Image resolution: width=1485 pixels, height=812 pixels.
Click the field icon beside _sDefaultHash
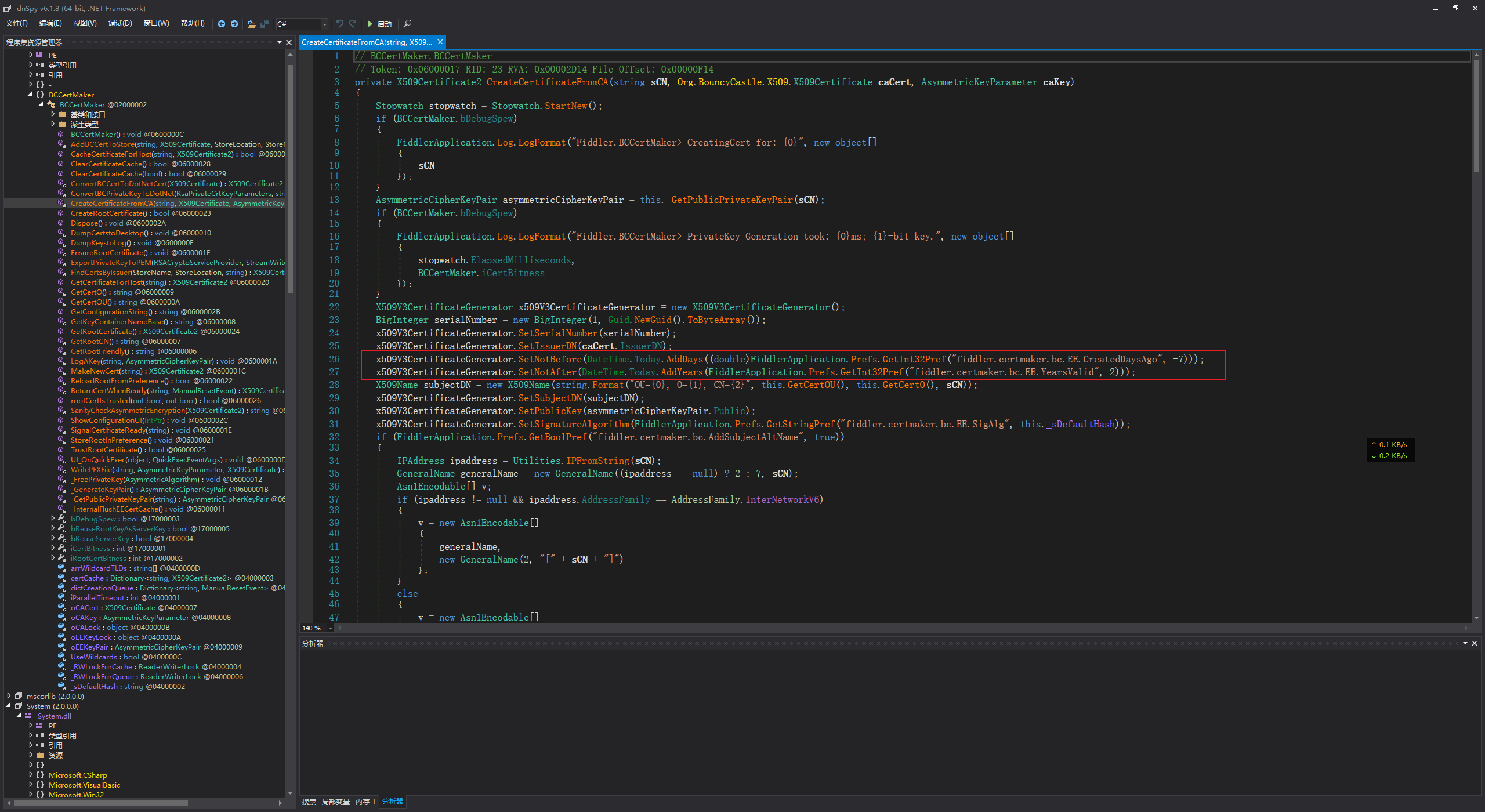[61, 686]
